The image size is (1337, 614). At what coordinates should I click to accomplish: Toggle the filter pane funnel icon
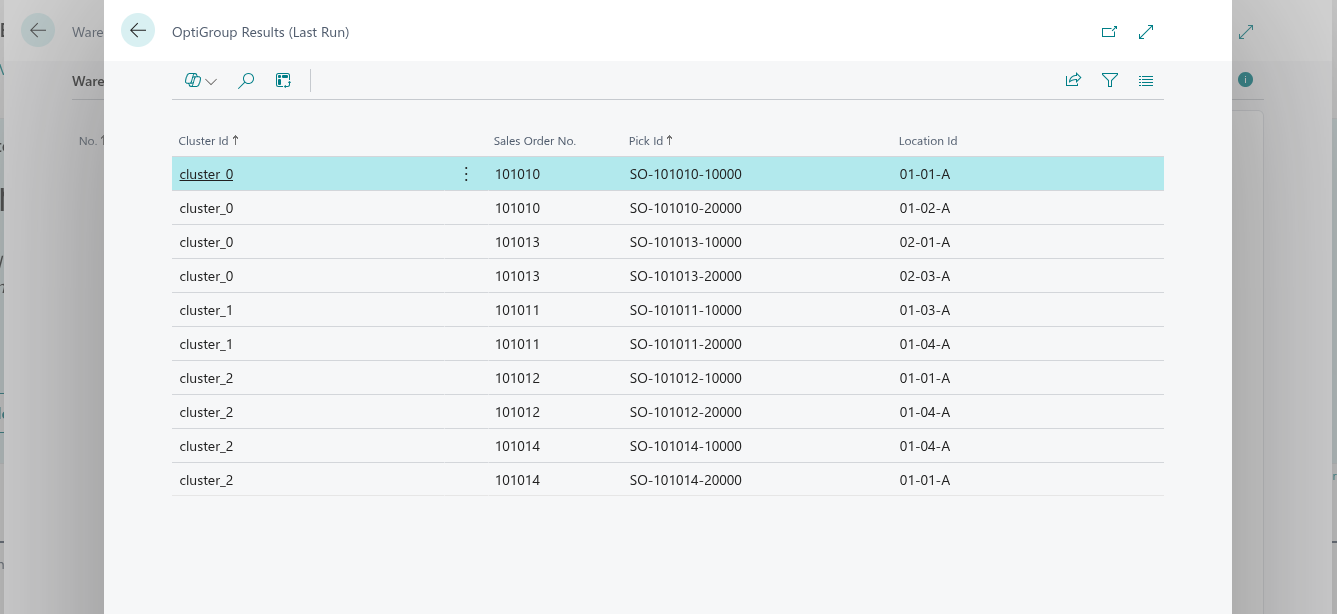pos(1109,81)
